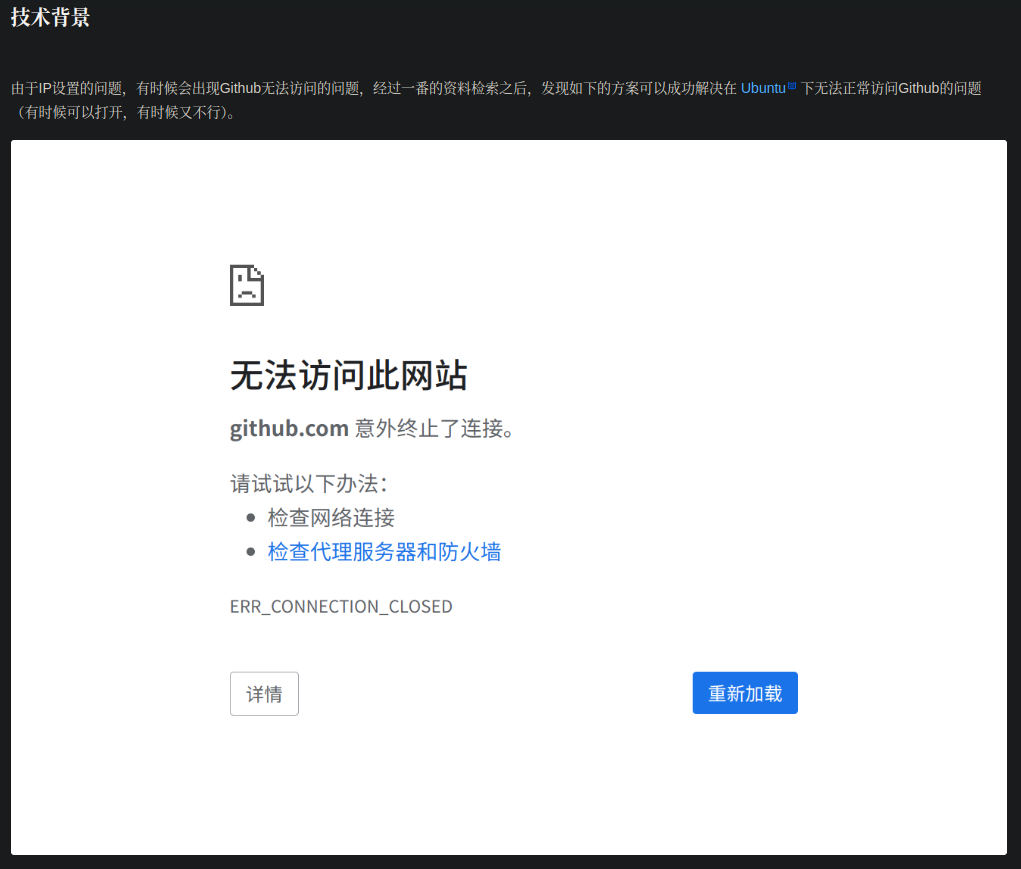Click the embedded Chrome error page screenshot

pos(510,500)
